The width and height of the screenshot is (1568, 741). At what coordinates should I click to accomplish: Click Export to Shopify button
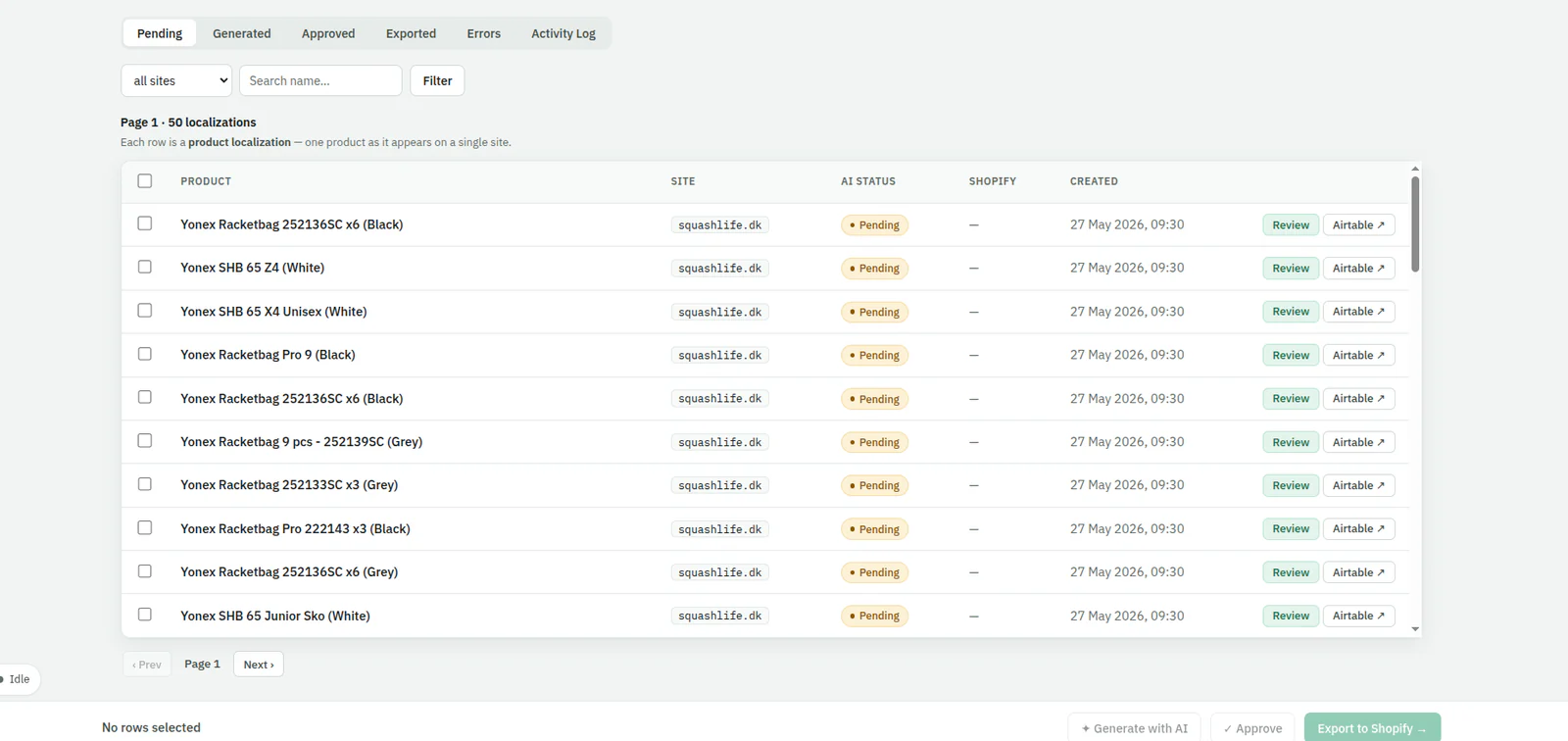click(1372, 728)
